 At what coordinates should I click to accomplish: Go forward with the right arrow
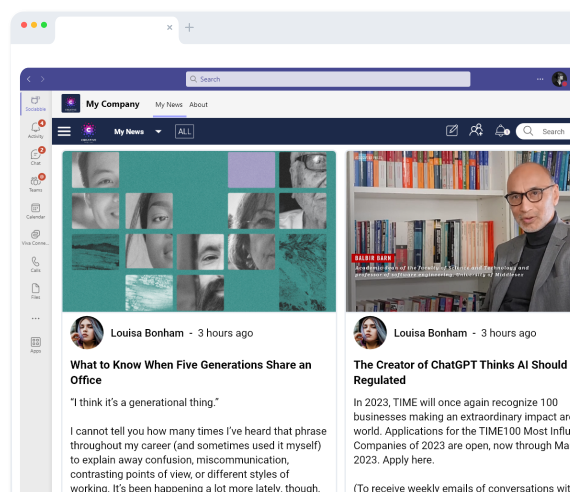click(x=43, y=79)
